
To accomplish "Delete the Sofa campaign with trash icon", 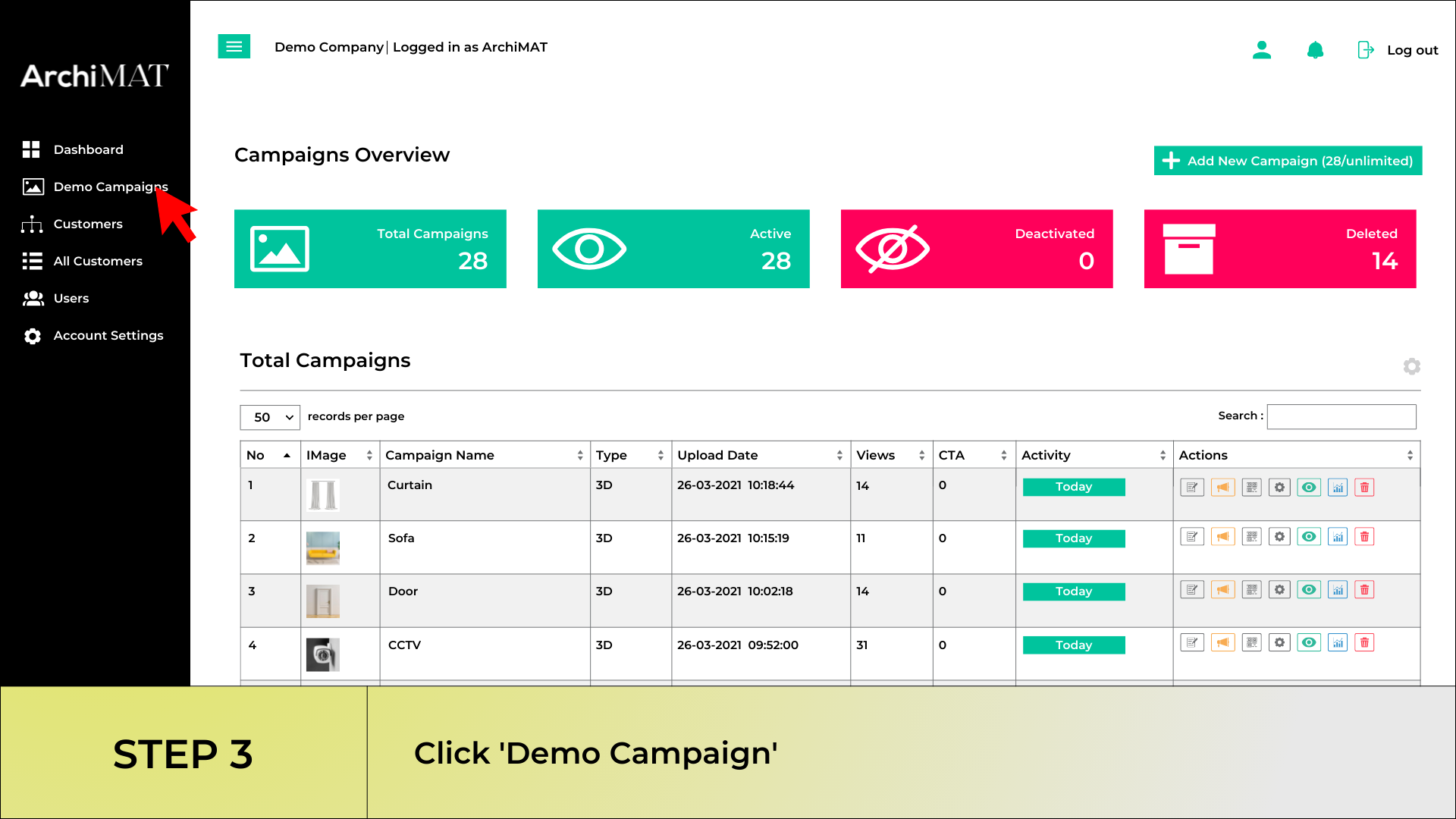I will point(1364,537).
